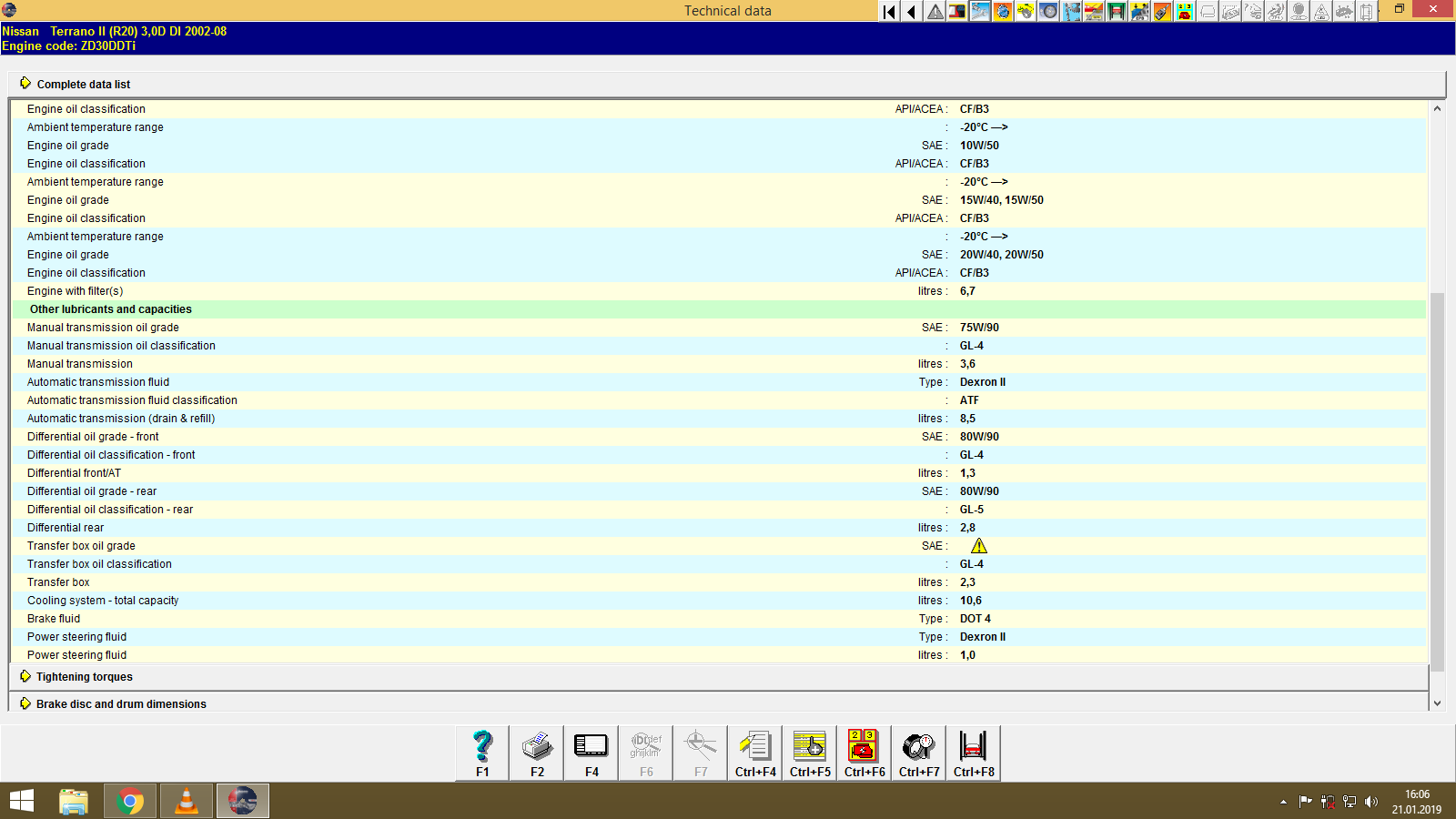Collapse the Complete data list section
The width and height of the screenshot is (1456, 819).
[x=83, y=84]
